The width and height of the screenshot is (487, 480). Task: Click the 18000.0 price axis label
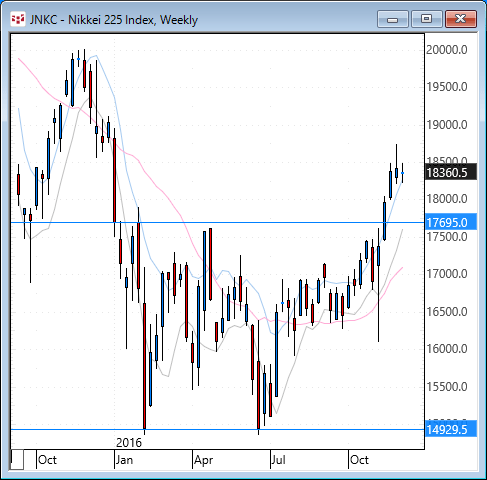point(447,199)
